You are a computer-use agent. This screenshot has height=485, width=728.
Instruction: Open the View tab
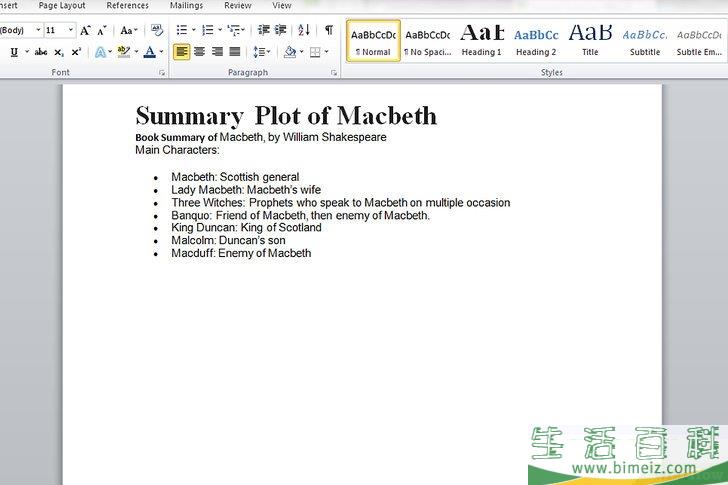point(281,6)
